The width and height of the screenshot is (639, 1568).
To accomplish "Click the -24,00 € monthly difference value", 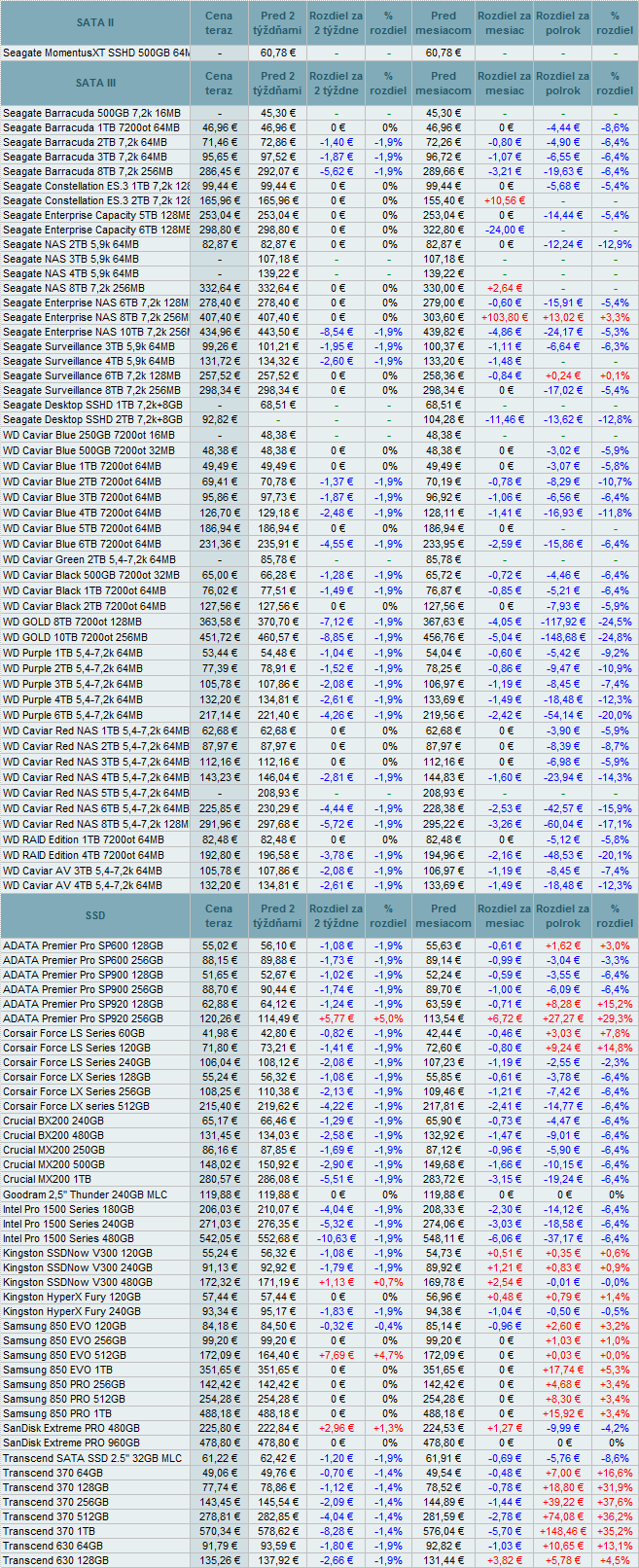I will pyautogui.click(x=504, y=230).
